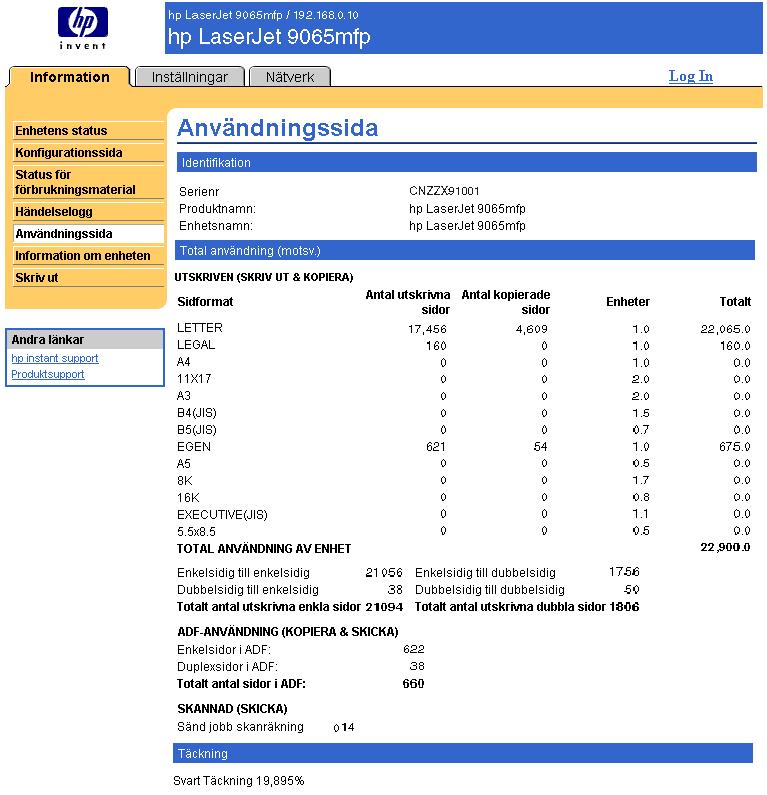Open Konfigurationssida in sidebar
This screenshot has height=795, width=767.
tap(88, 153)
